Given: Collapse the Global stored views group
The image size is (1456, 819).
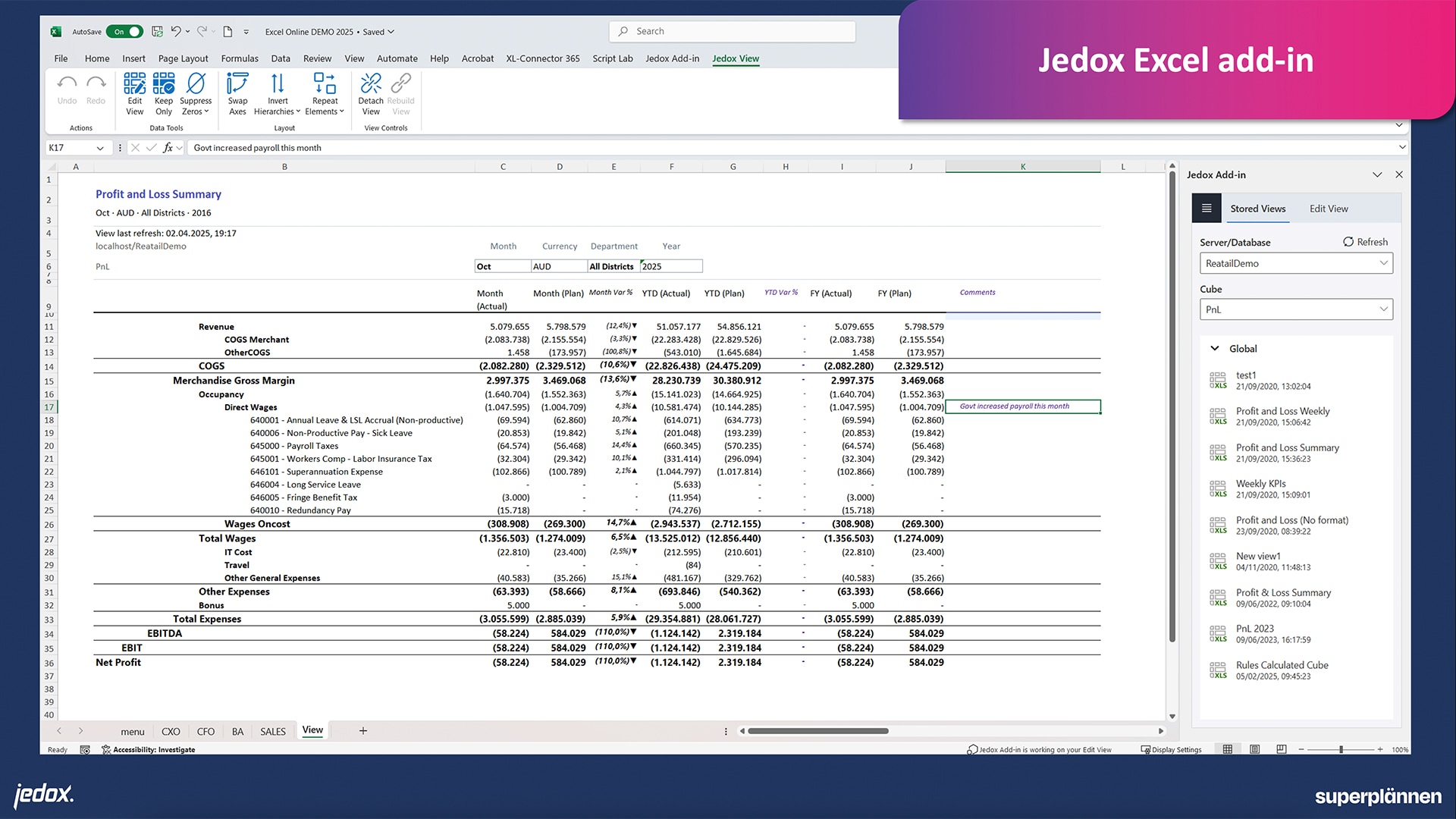Looking at the screenshot, I should point(1215,349).
